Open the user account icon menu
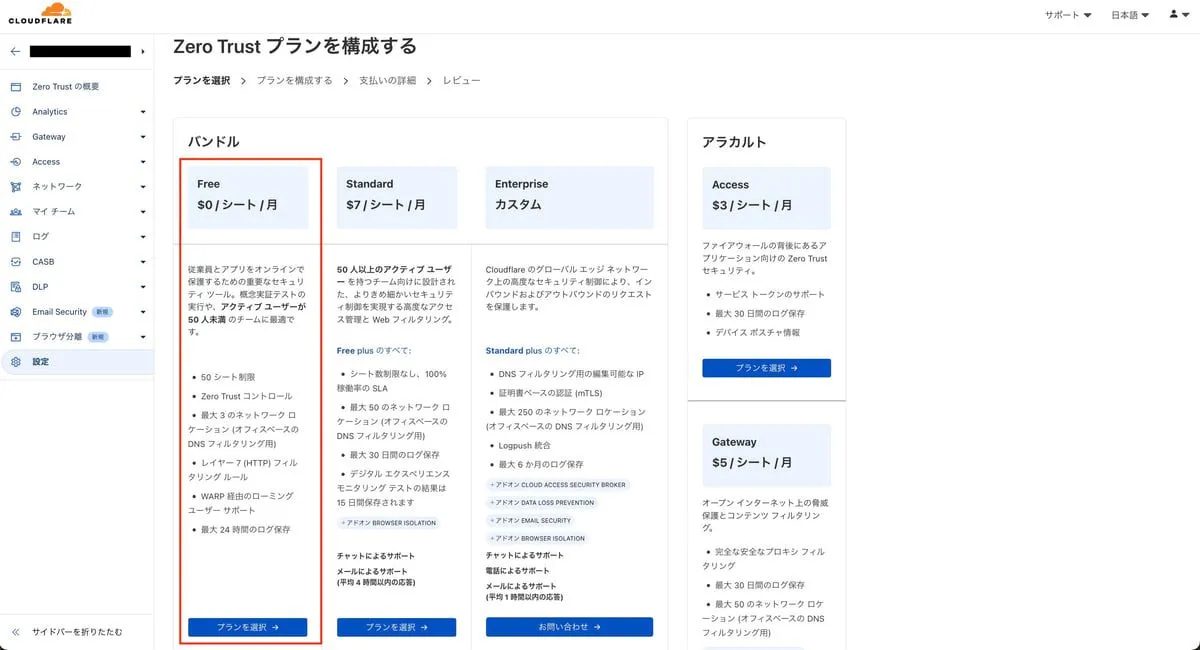The image size is (1200, 650). [x=1178, y=15]
